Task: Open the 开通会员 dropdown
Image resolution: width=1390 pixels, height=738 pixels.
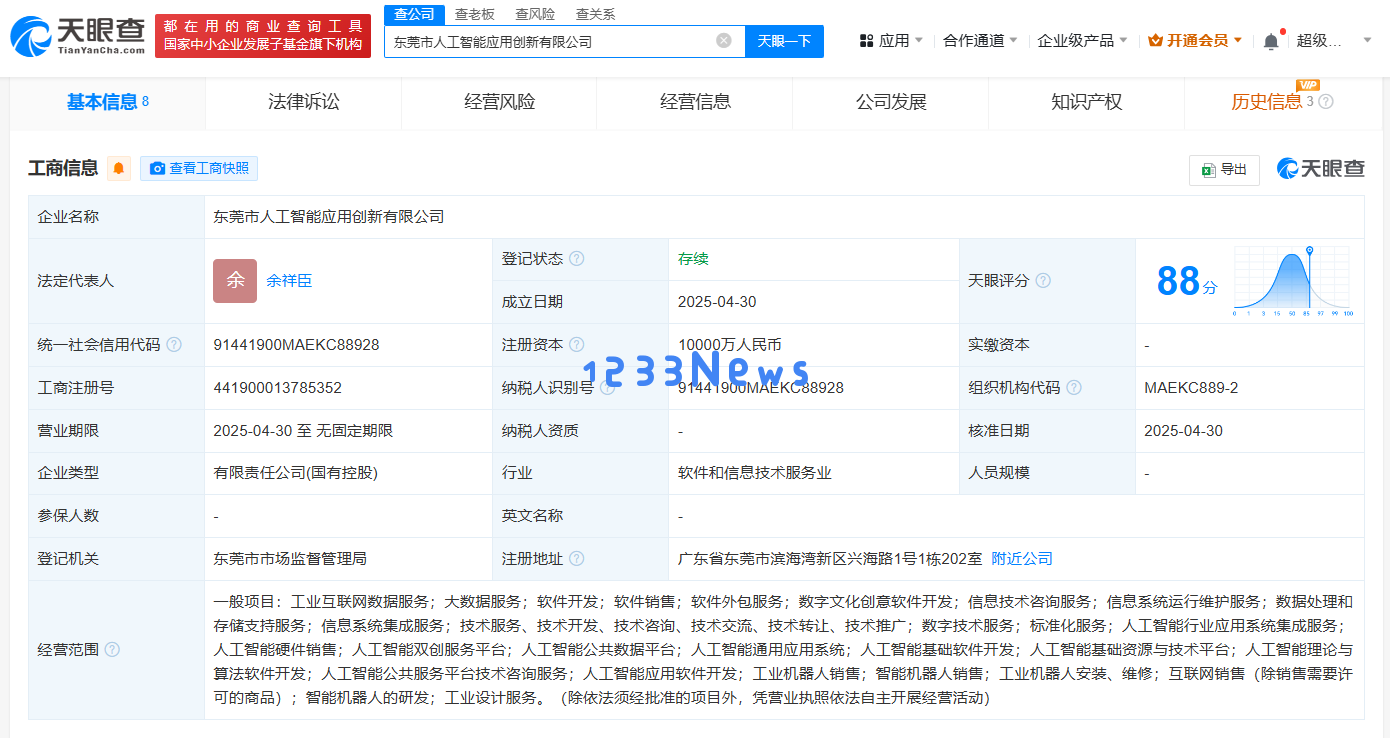Action: (1196, 41)
